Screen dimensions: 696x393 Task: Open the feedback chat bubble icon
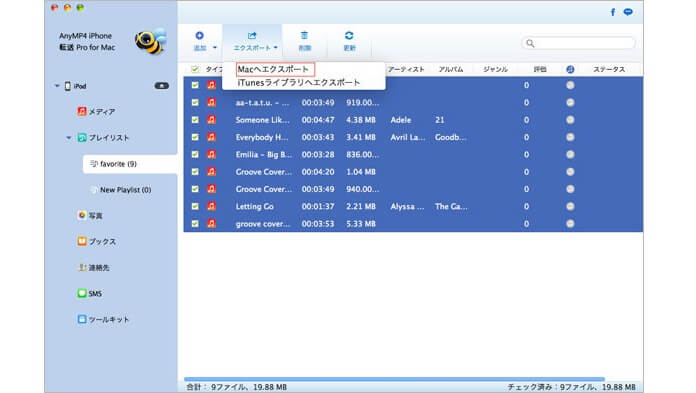628,12
